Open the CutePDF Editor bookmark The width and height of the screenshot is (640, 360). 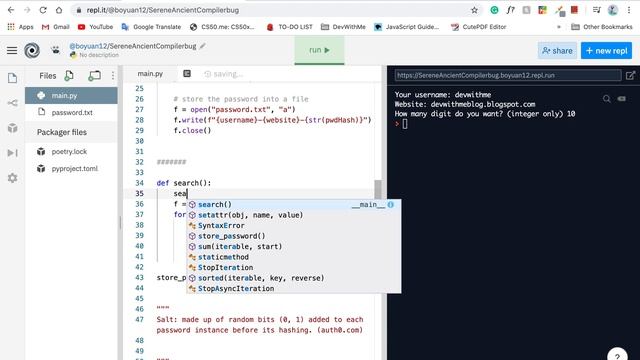click(x=479, y=27)
